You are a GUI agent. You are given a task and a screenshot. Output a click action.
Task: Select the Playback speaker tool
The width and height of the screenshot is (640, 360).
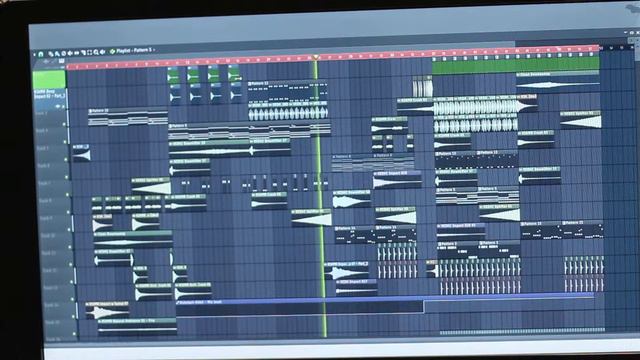coord(102,52)
